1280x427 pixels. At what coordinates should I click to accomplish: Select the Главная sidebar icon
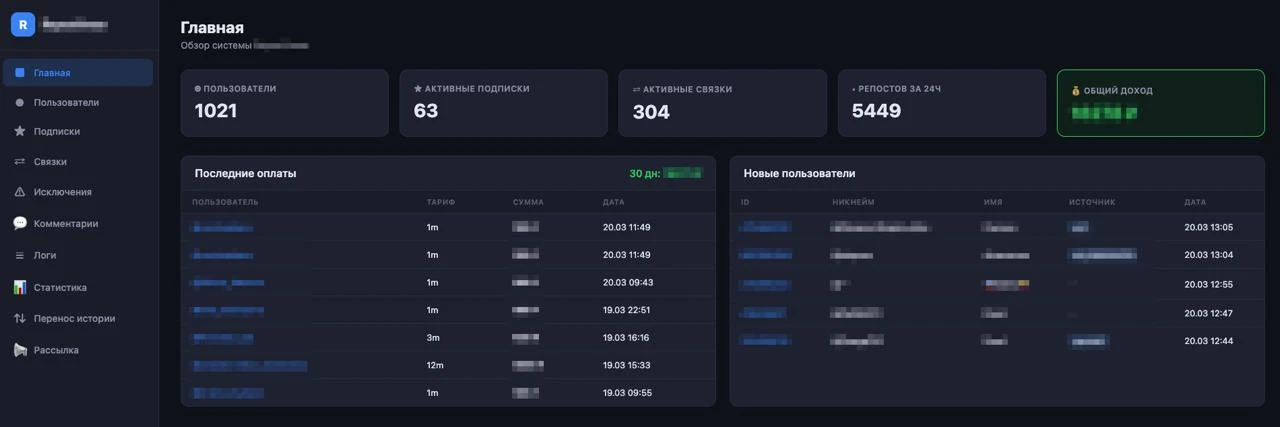(x=20, y=73)
